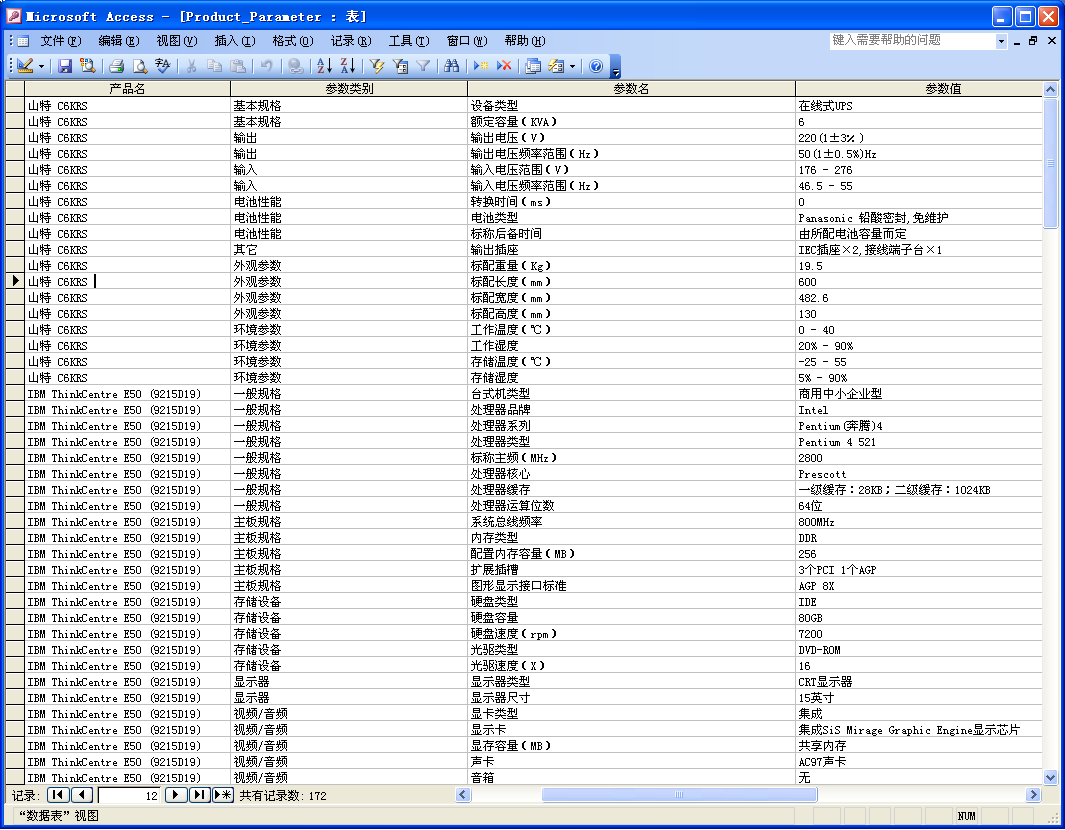The width and height of the screenshot is (1065, 830).
Task: Click the Delete Record icon
Action: [504, 66]
